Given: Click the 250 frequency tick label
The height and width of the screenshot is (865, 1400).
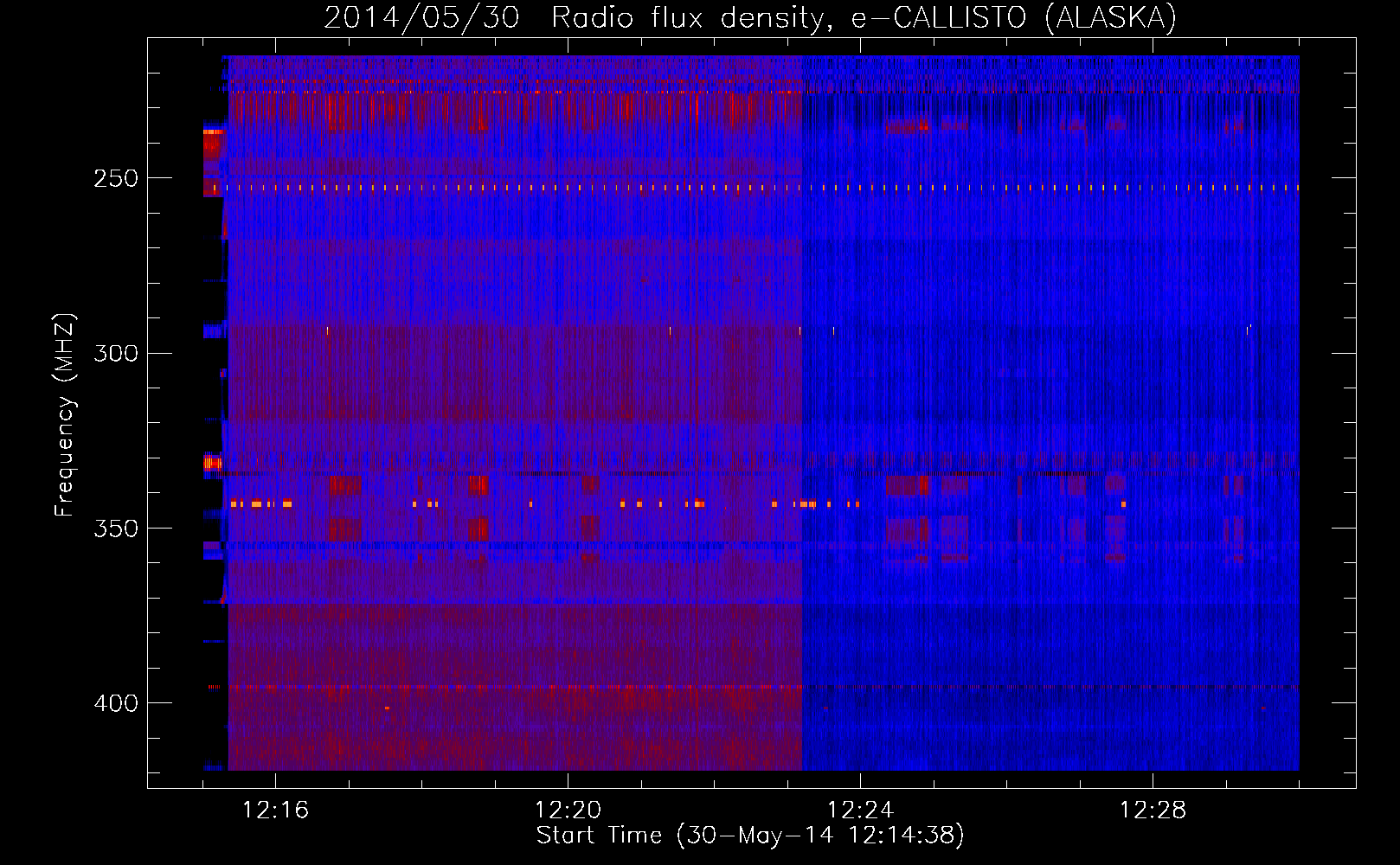Looking at the screenshot, I should (116, 179).
